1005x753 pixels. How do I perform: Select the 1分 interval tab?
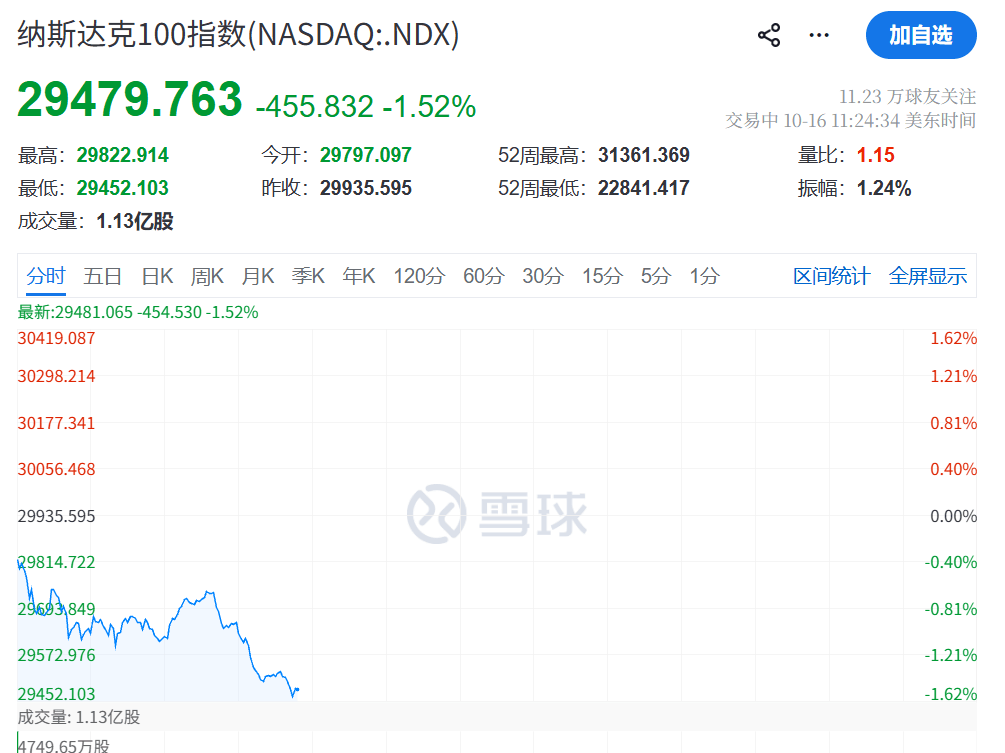(704, 276)
